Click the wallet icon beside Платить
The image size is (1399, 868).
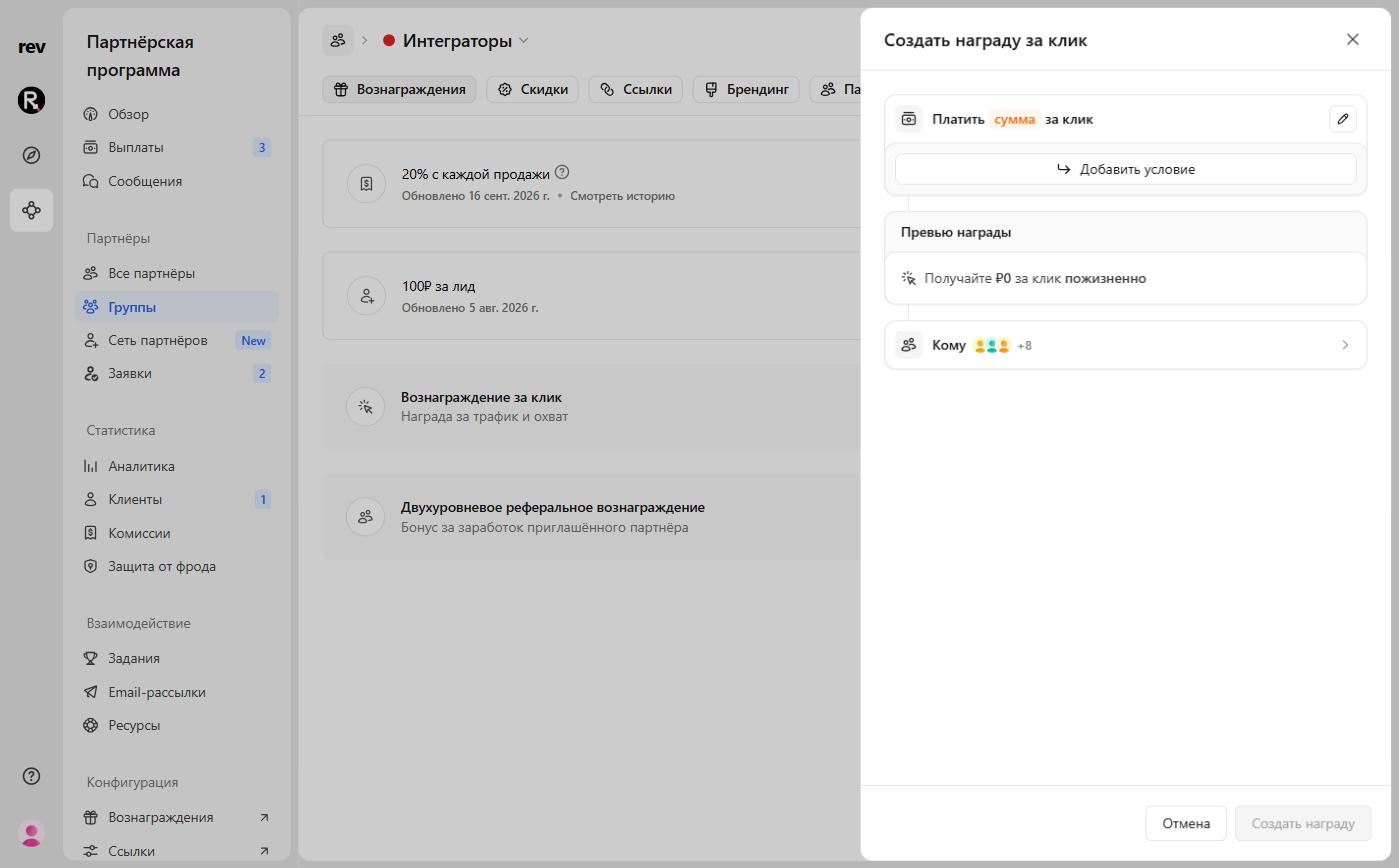pyautogui.click(x=909, y=119)
